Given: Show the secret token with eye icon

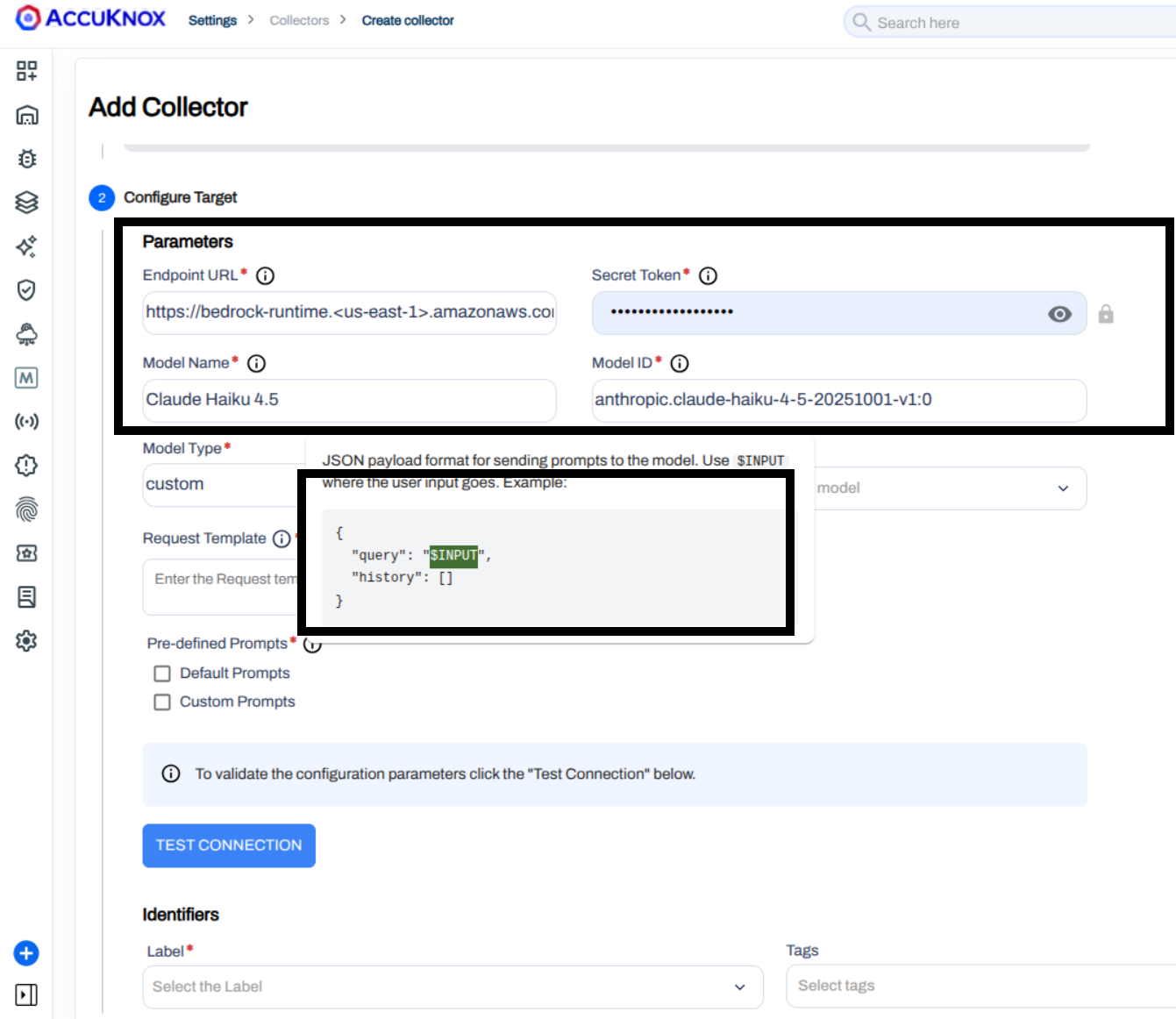Looking at the screenshot, I should pyautogui.click(x=1059, y=314).
